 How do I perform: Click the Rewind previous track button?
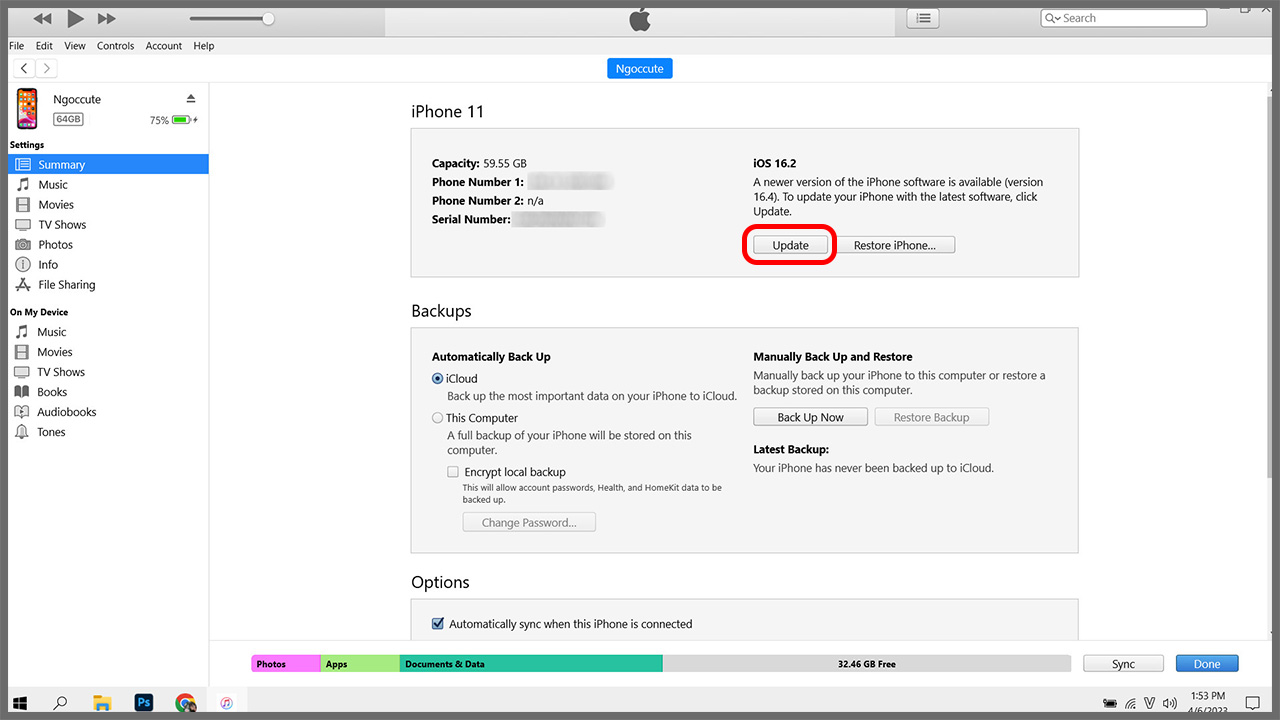pyautogui.click(x=42, y=19)
